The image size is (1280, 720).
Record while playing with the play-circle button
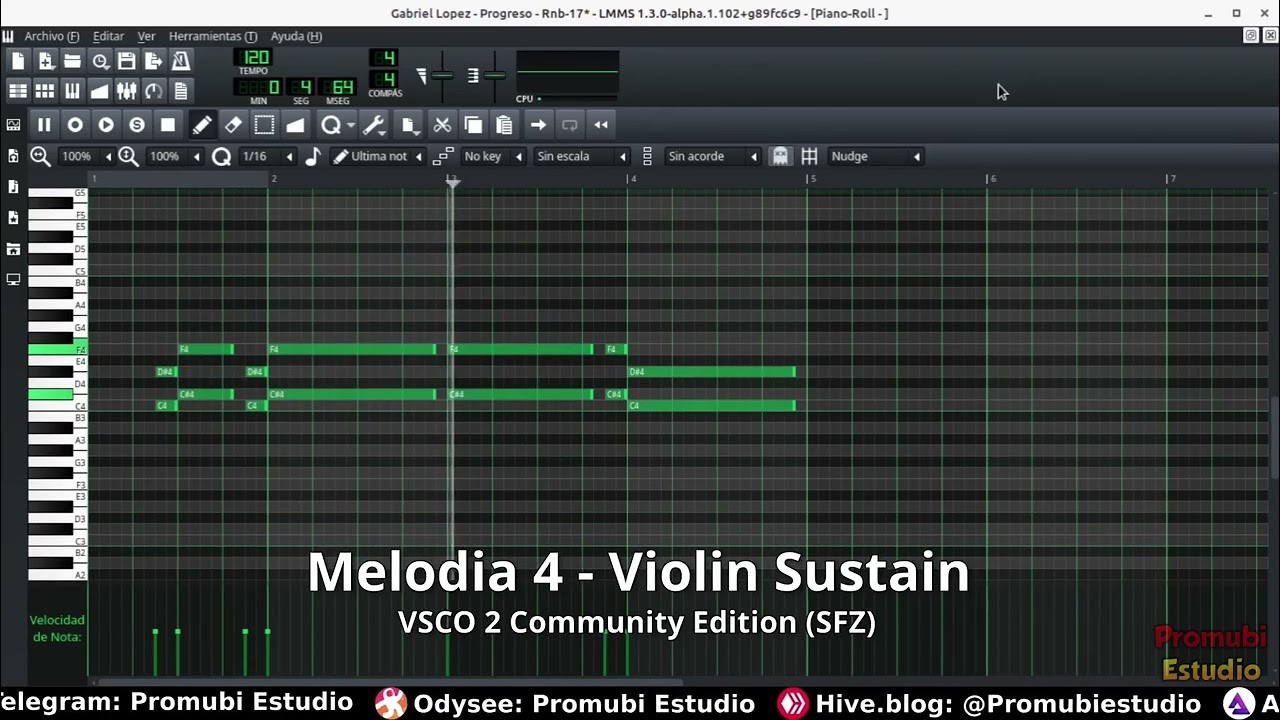coord(106,125)
